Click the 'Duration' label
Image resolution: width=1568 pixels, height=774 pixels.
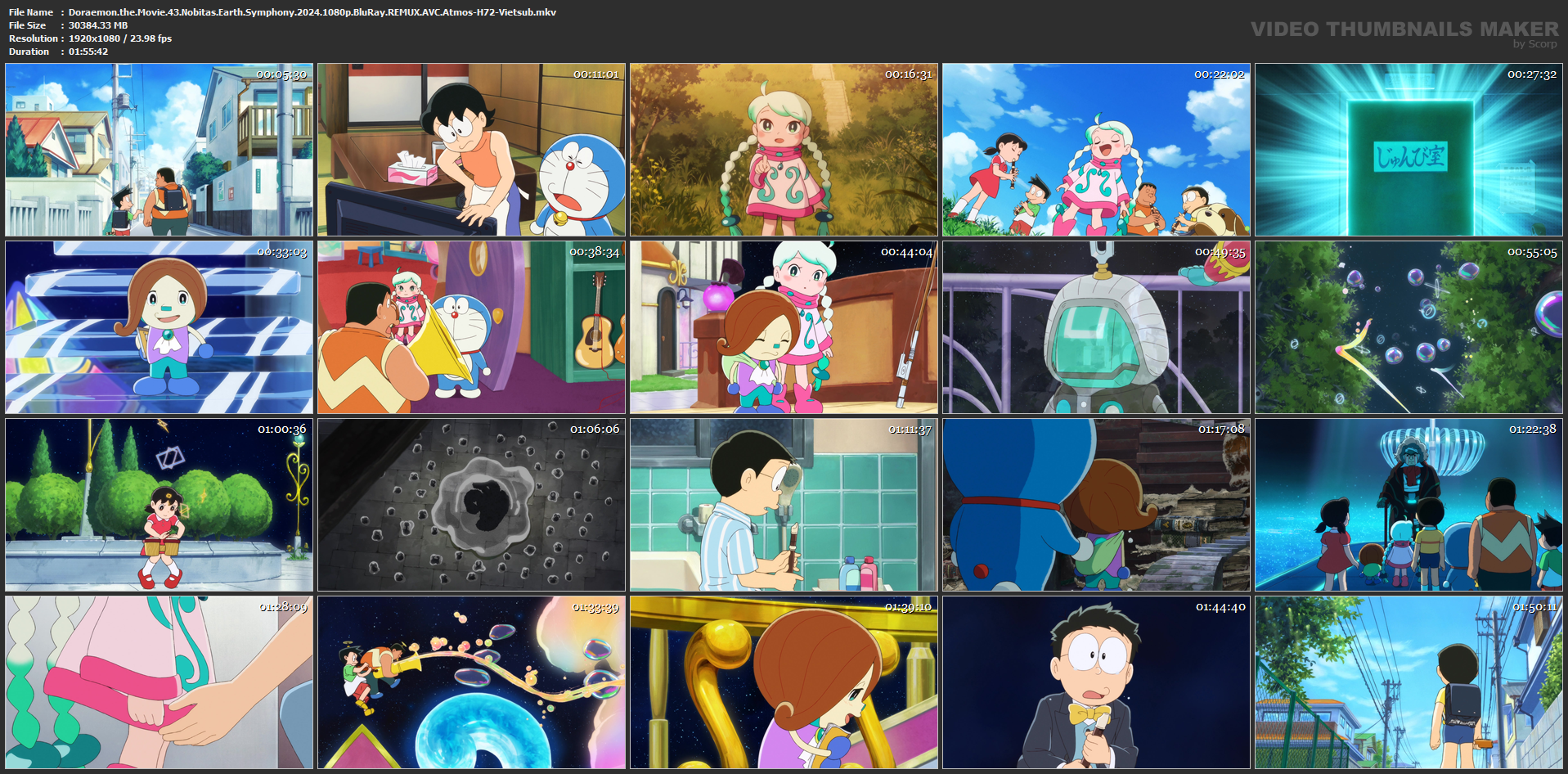click(x=29, y=52)
